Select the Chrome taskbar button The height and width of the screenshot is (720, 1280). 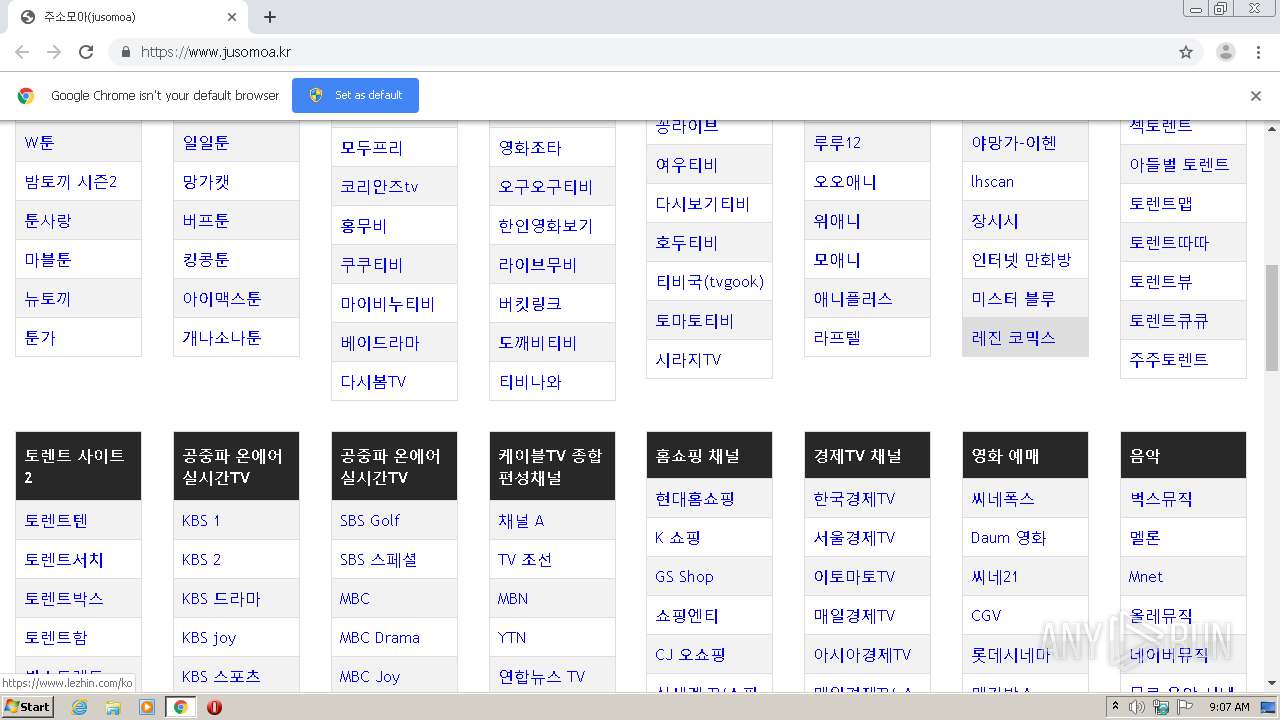coord(181,707)
